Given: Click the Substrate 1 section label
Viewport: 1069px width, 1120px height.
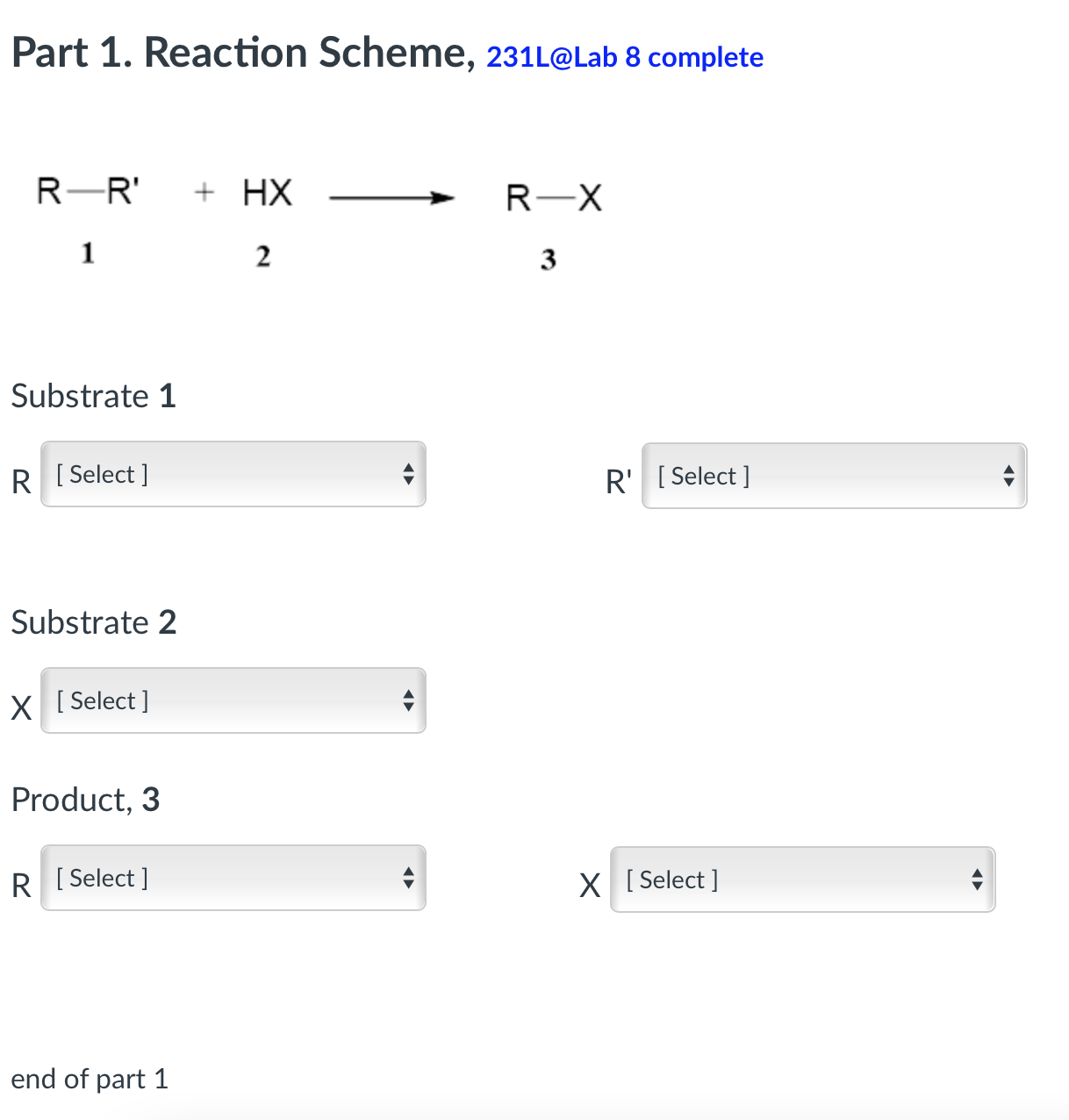Looking at the screenshot, I should click(94, 396).
